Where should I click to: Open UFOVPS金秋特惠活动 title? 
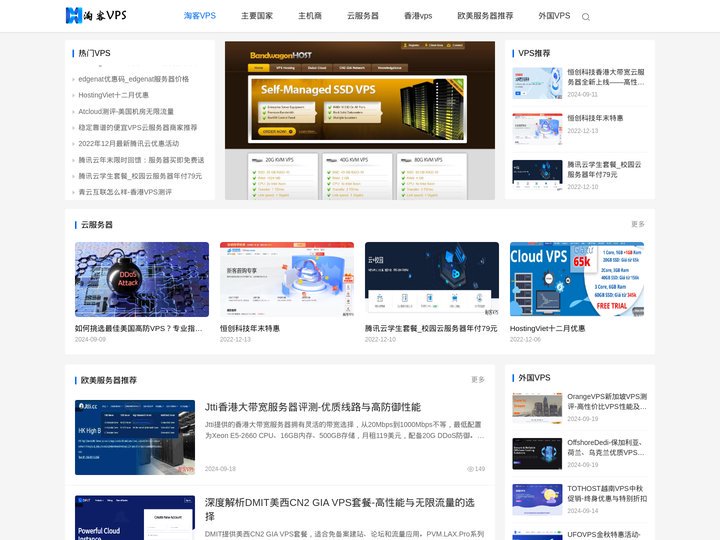(603, 534)
